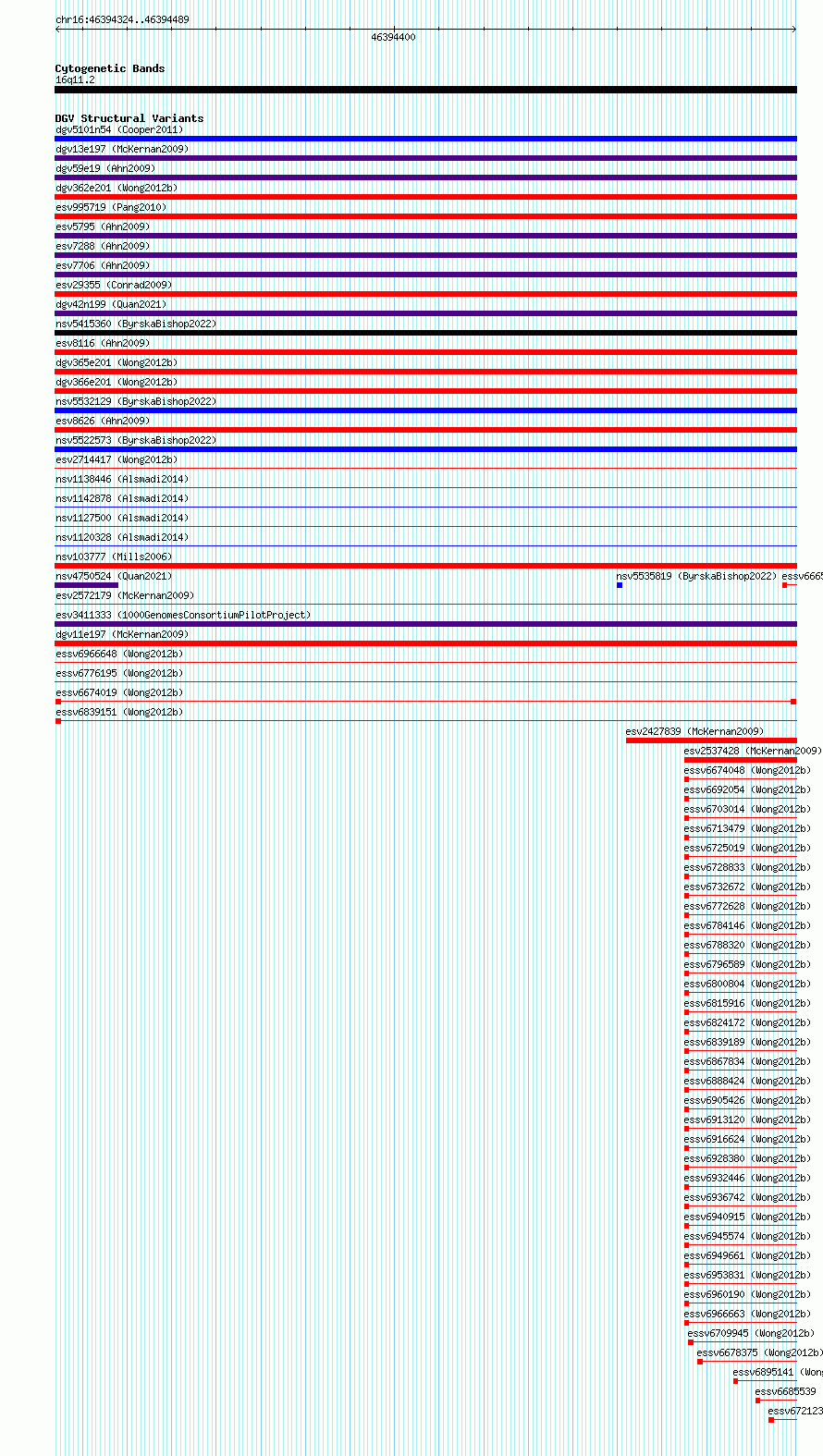Click essv6839189 (Wong2012b) label
Viewport: 823px width, 1456px height.
pos(747,1042)
